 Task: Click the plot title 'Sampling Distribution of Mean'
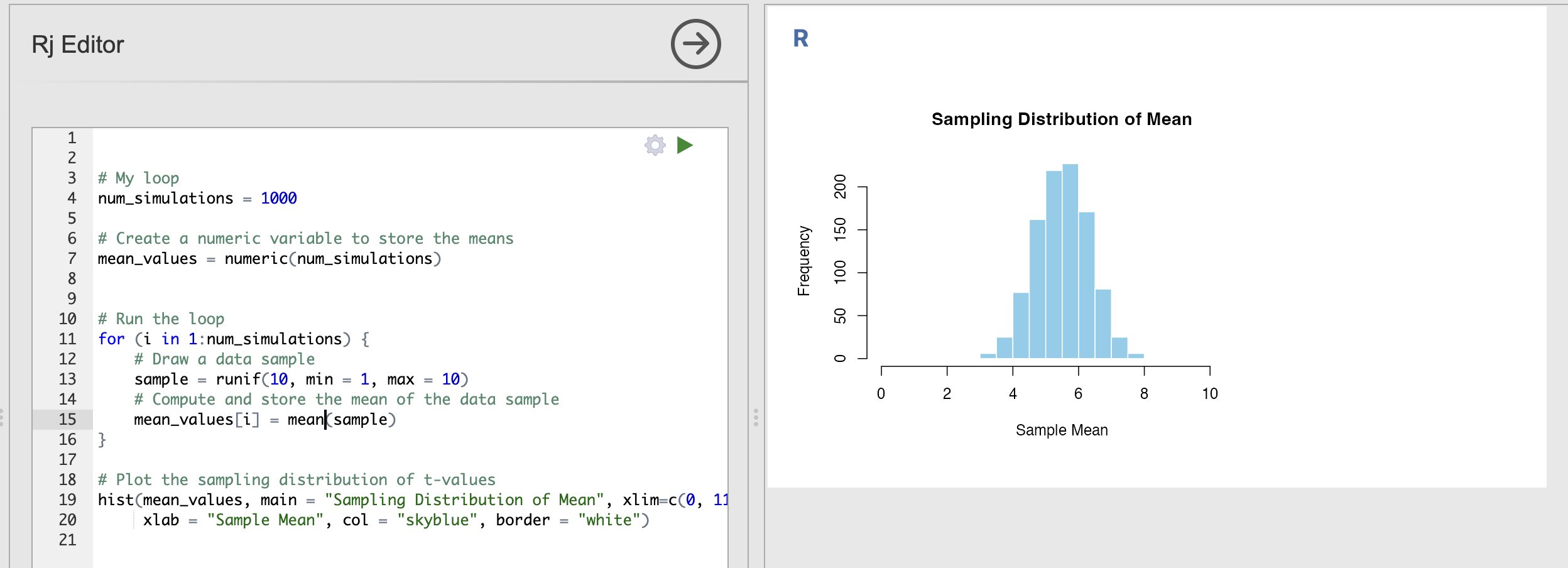point(1062,119)
